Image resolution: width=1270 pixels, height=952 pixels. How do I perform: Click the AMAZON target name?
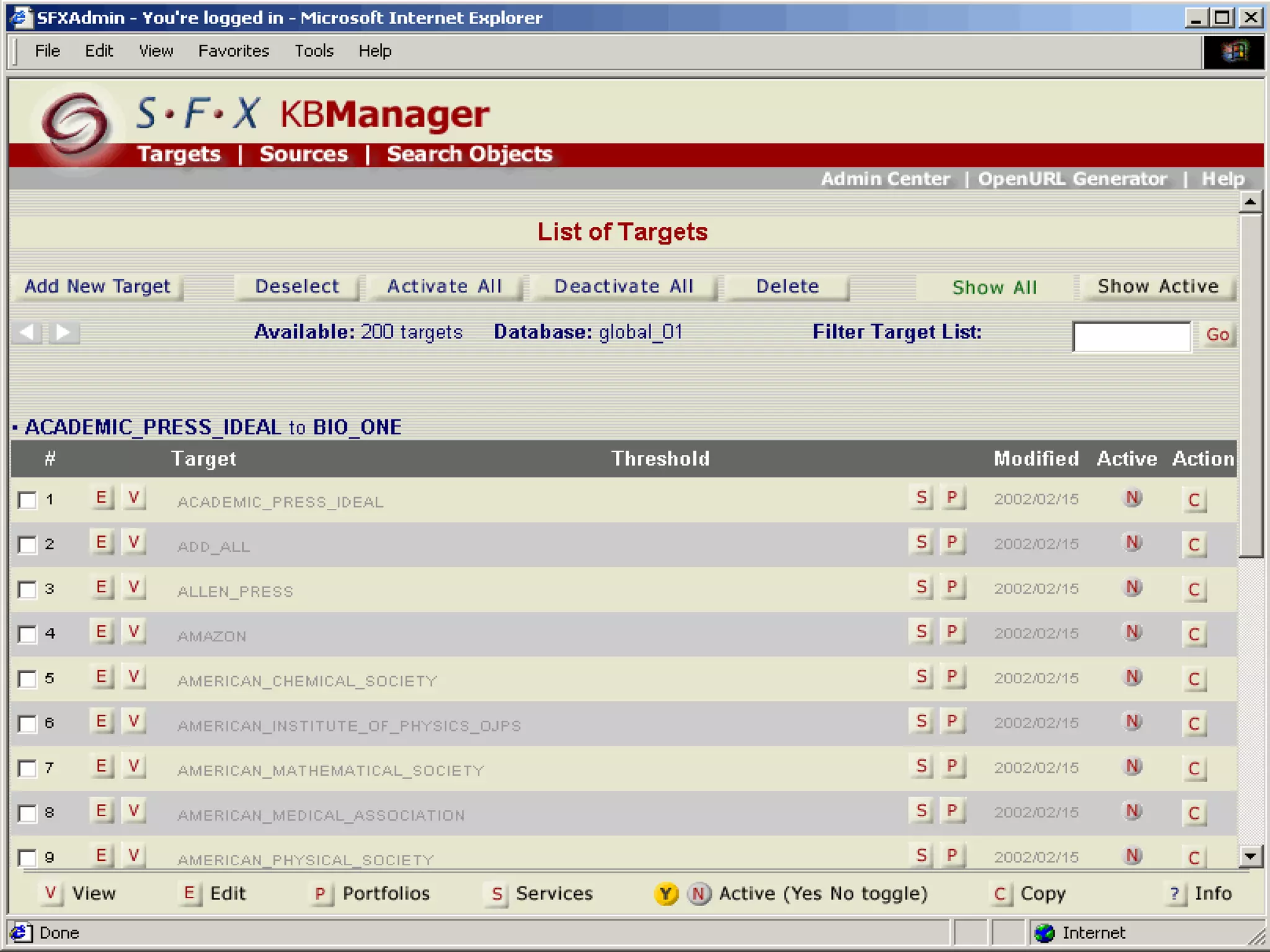tap(212, 637)
